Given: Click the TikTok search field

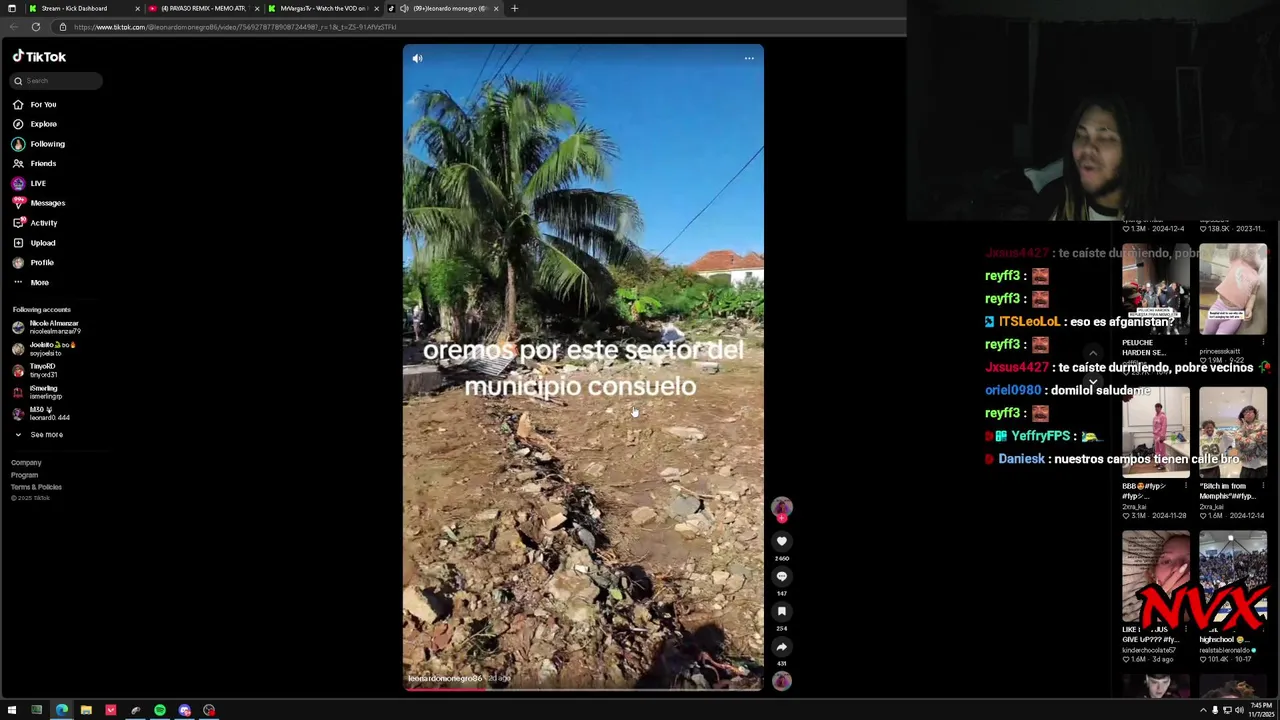Looking at the screenshot, I should tap(56, 81).
